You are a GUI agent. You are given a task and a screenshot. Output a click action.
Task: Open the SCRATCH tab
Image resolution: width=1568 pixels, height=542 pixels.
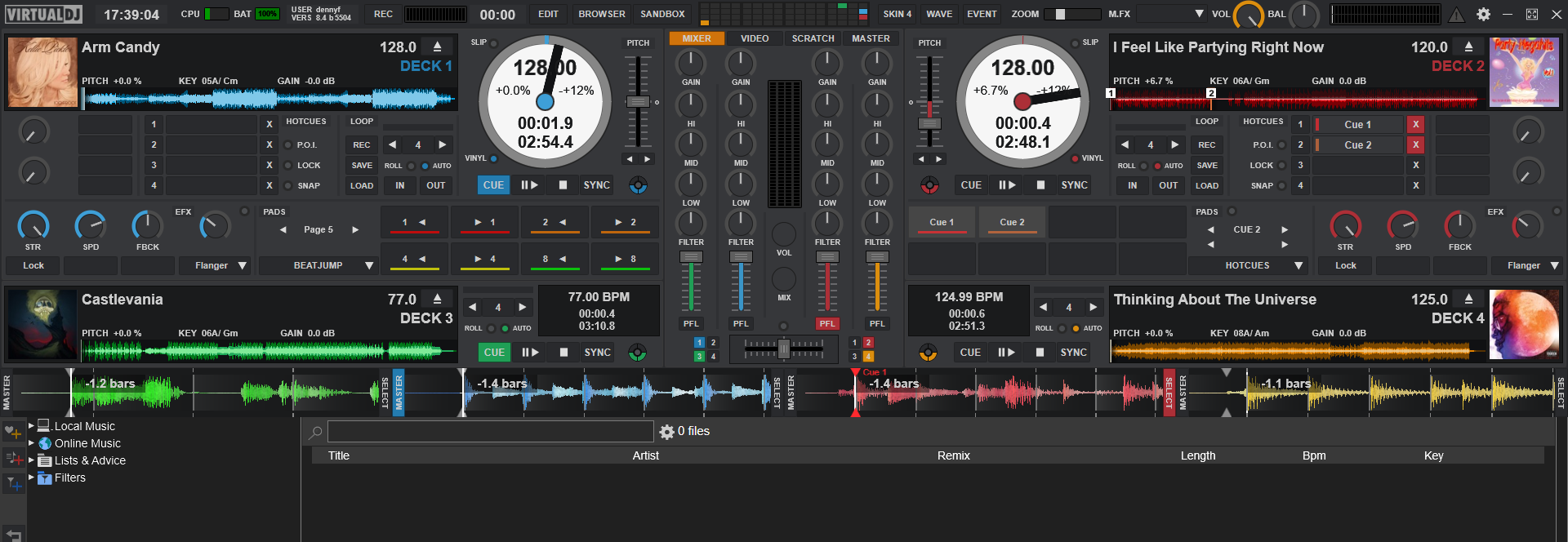(813, 38)
